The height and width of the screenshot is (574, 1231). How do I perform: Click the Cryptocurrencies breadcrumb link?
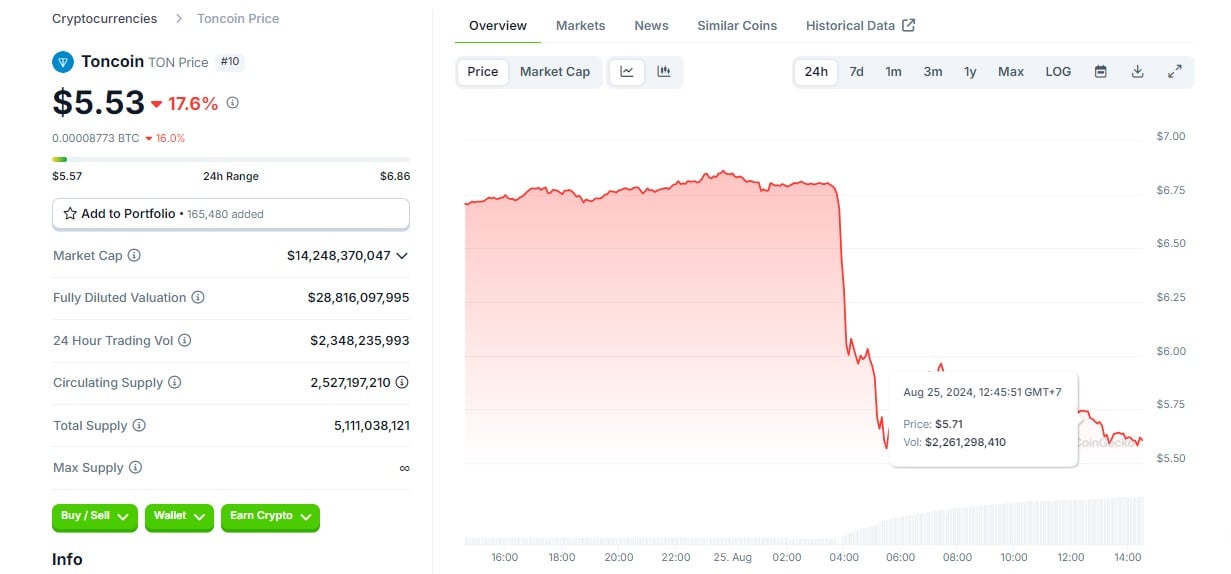point(104,19)
